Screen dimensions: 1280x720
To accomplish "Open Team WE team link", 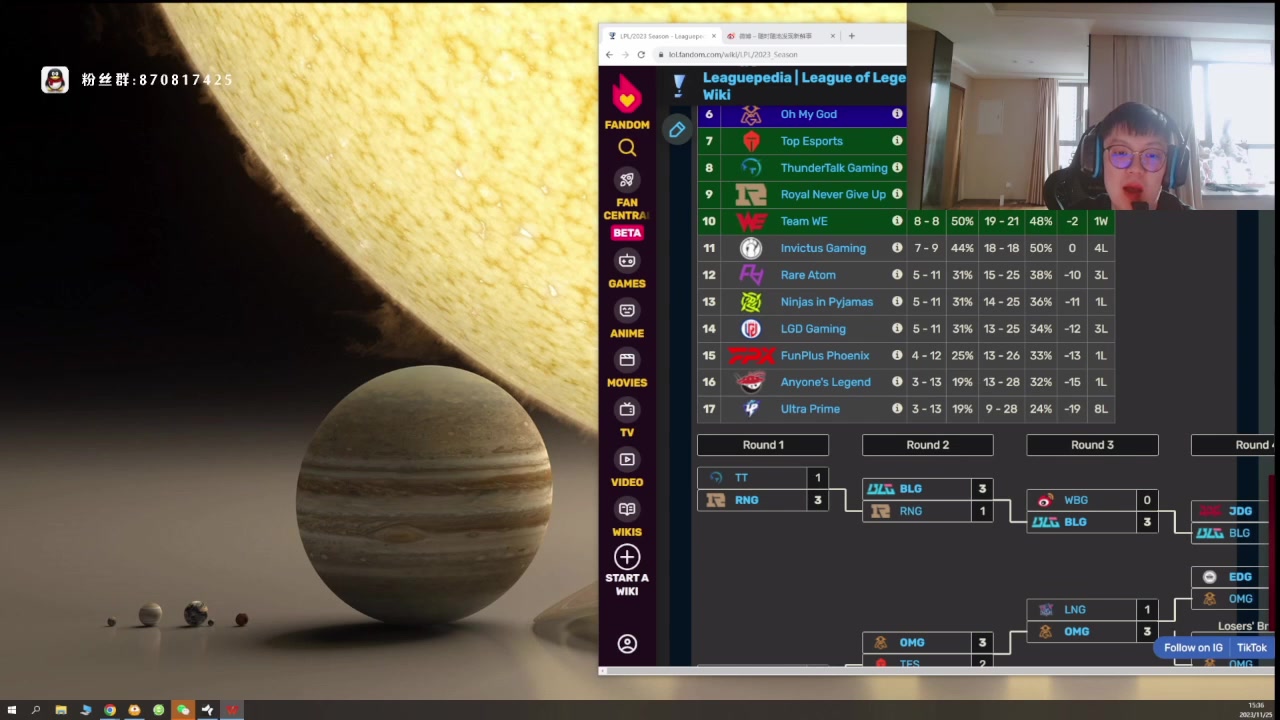I will click(x=804, y=221).
